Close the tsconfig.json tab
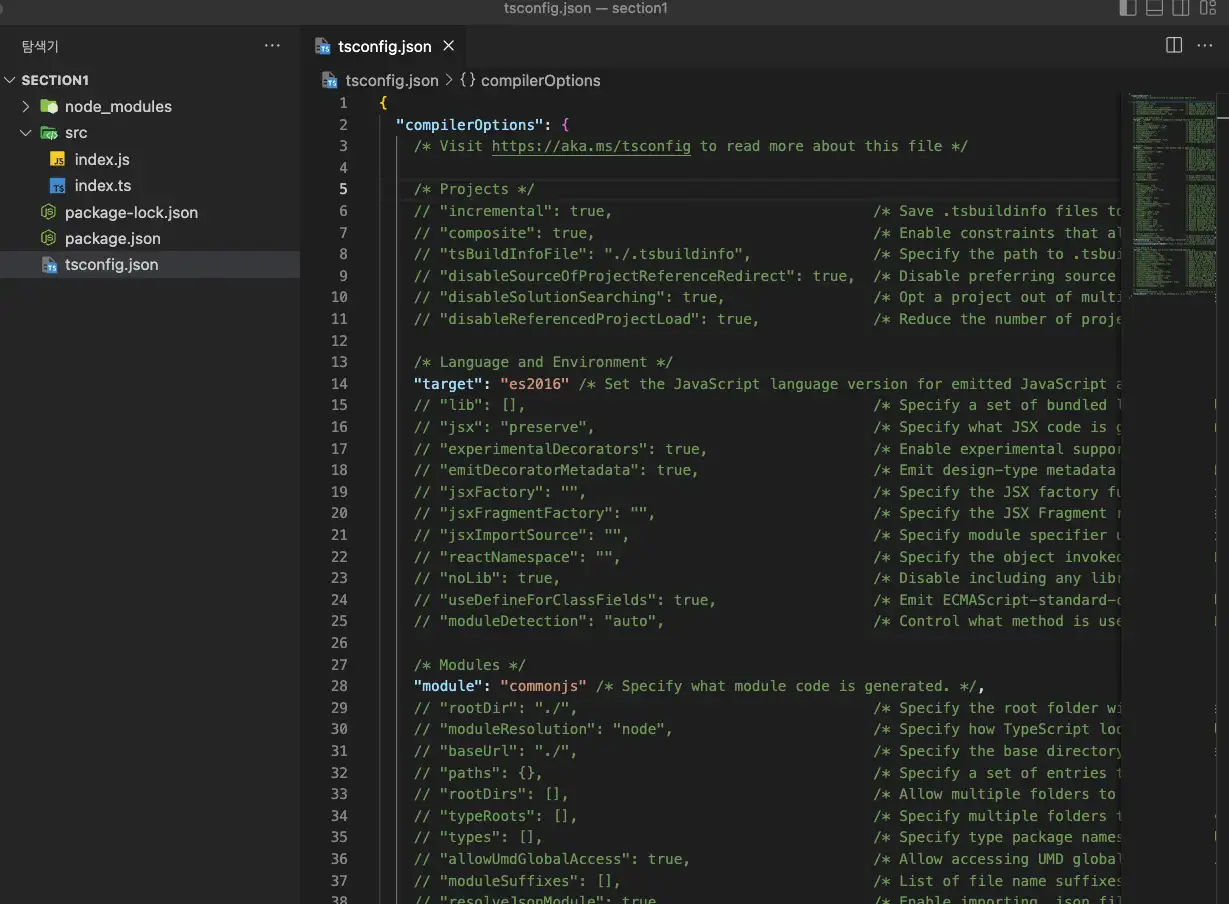The height and width of the screenshot is (904, 1229). 448,45
